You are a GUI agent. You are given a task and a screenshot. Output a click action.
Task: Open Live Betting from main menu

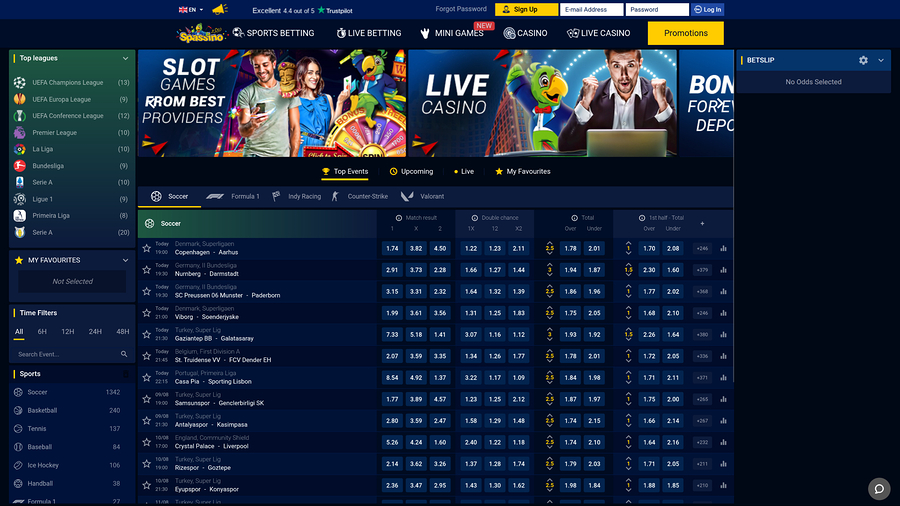[x=368, y=33]
